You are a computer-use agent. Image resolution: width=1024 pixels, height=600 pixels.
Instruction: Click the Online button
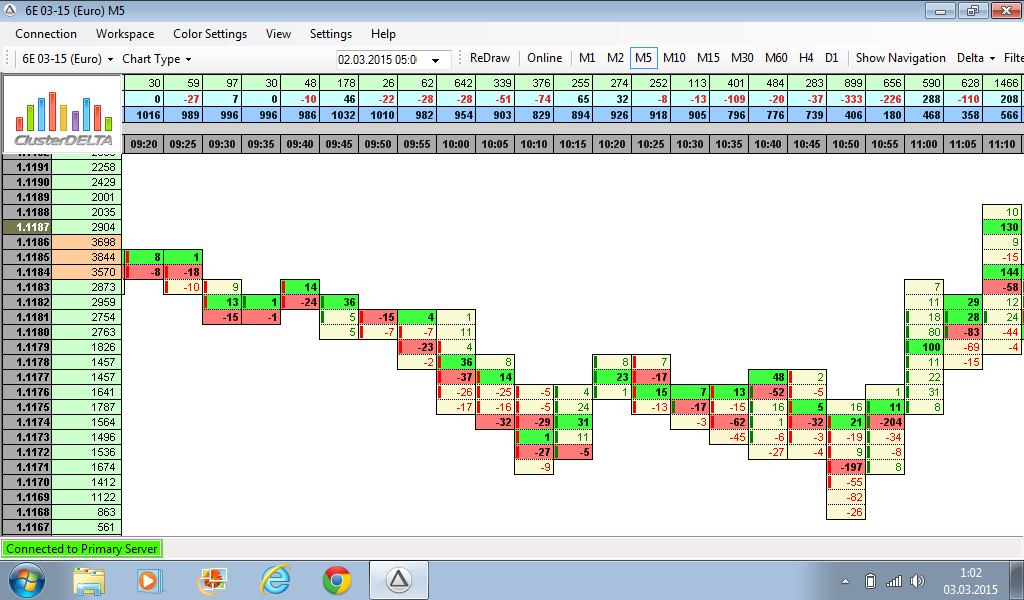(x=545, y=58)
